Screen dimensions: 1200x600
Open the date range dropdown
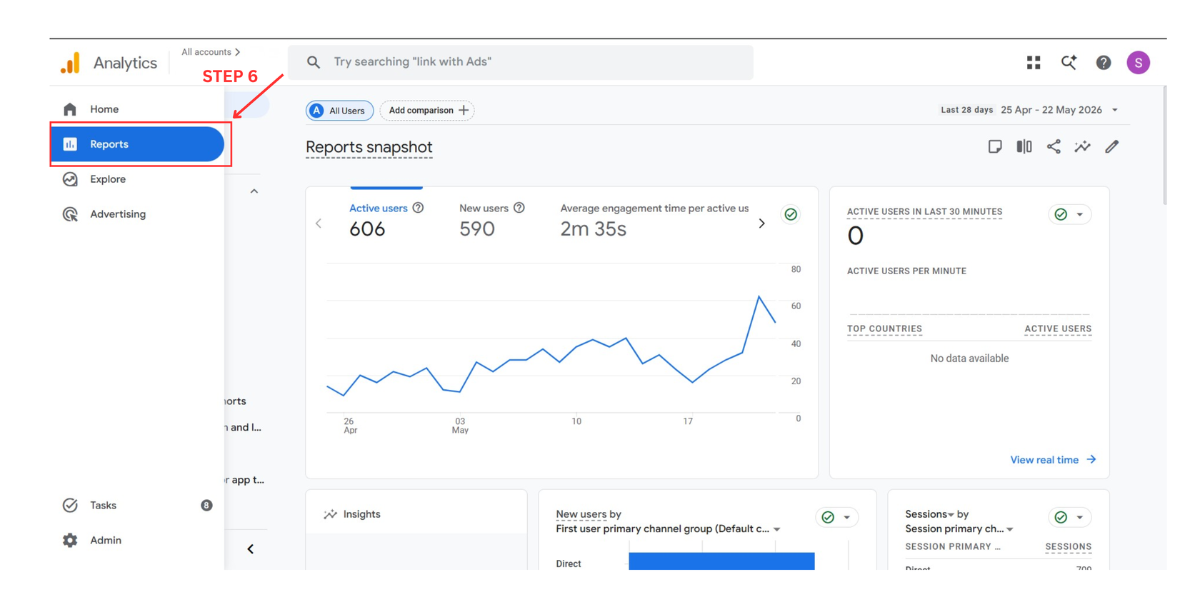[1030, 110]
